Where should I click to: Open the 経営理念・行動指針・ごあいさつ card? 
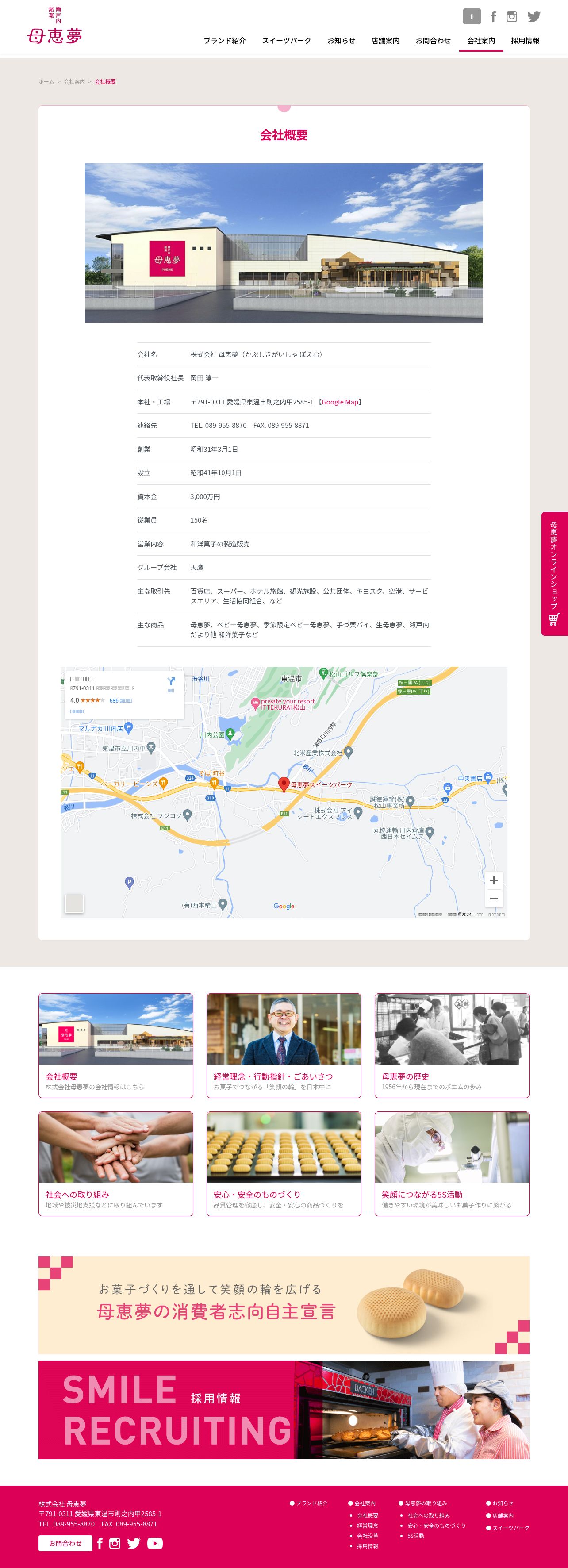(284, 1045)
